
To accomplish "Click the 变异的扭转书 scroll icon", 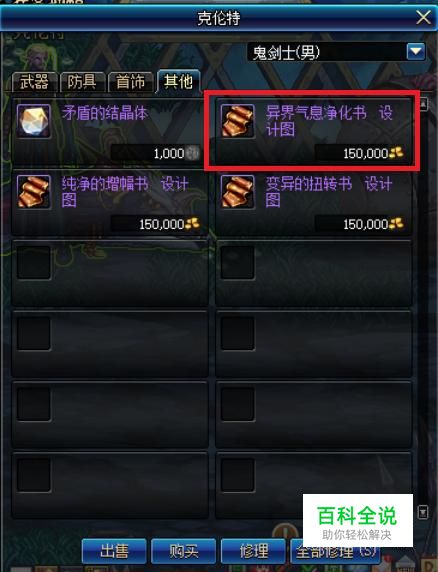I will click(x=237, y=192).
